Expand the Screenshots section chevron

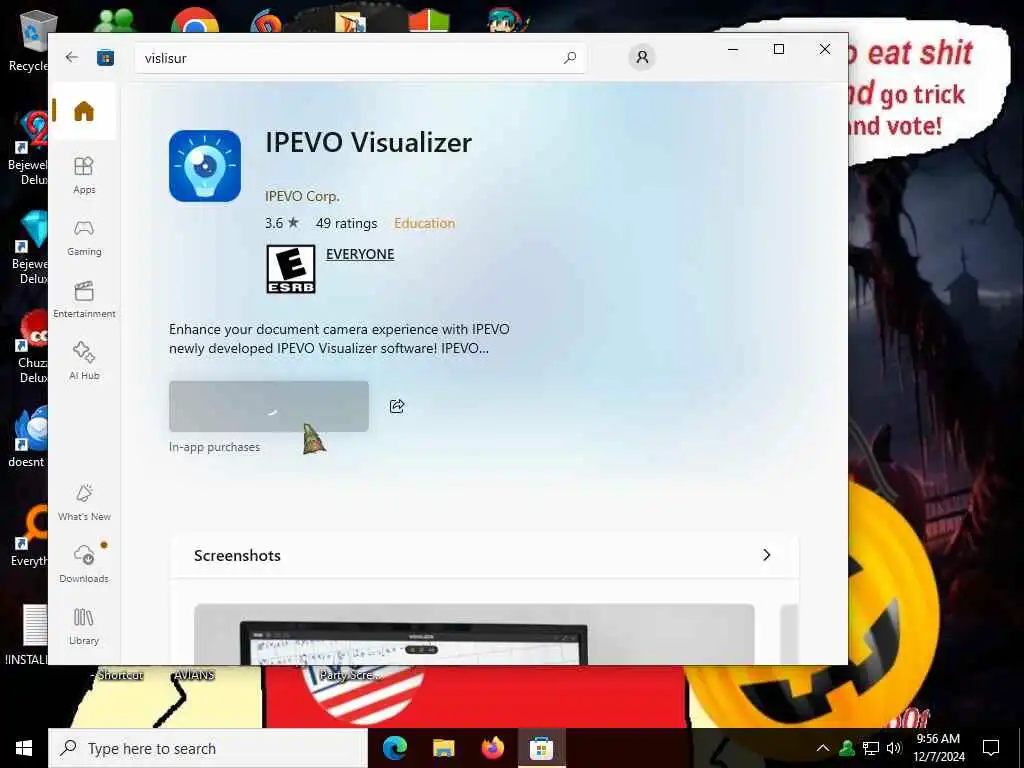point(767,555)
